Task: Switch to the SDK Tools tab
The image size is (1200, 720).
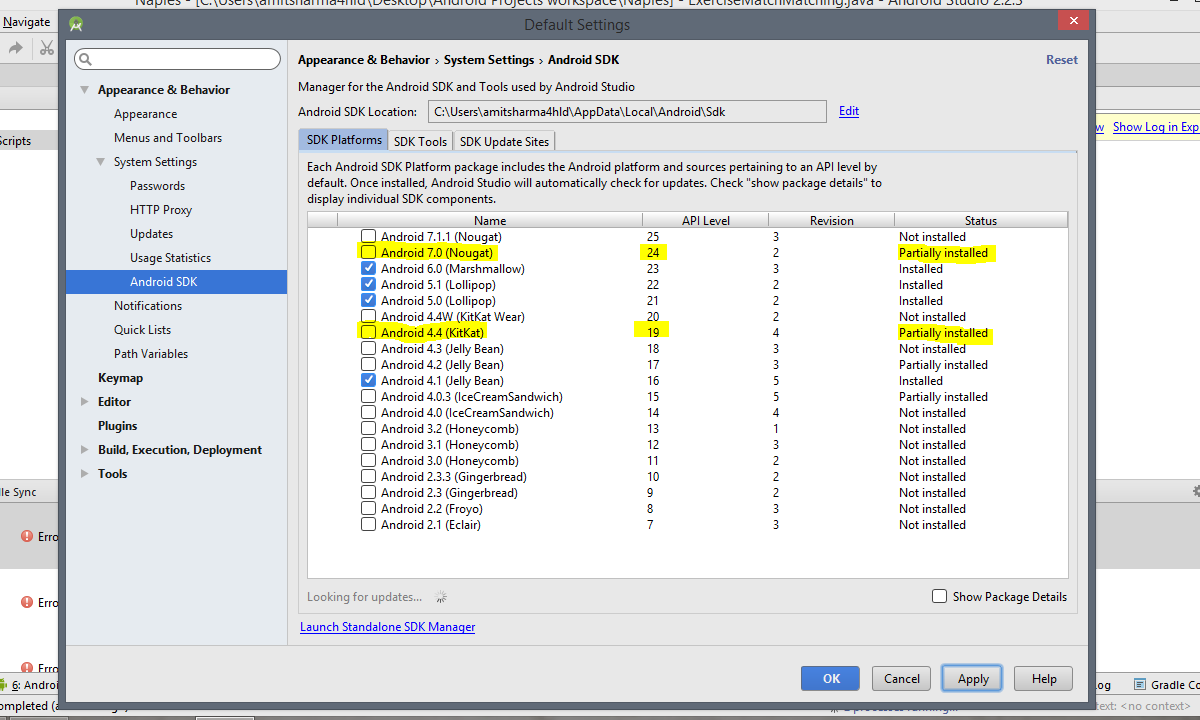Action: [x=420, y=142]
